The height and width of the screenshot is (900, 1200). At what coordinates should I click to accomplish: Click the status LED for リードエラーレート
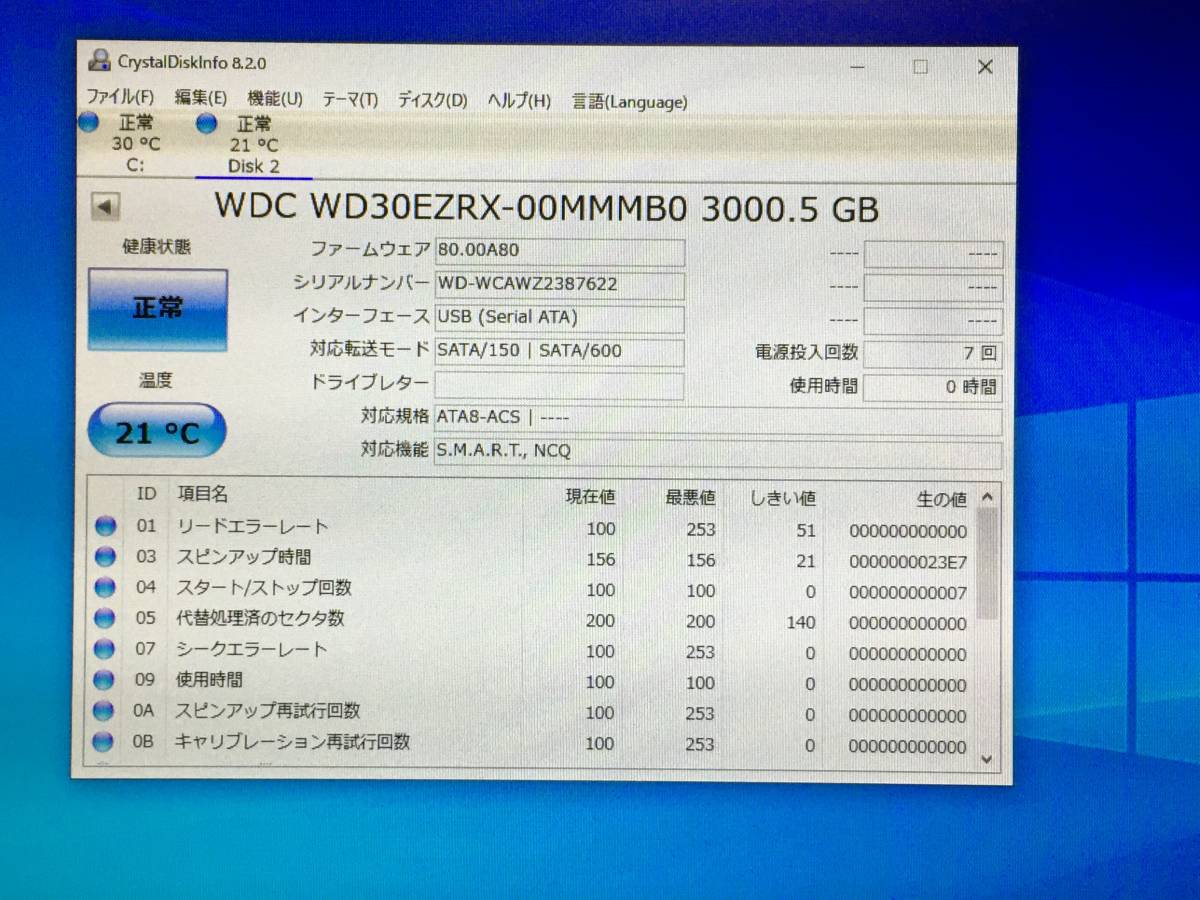[x=105, y=528]
